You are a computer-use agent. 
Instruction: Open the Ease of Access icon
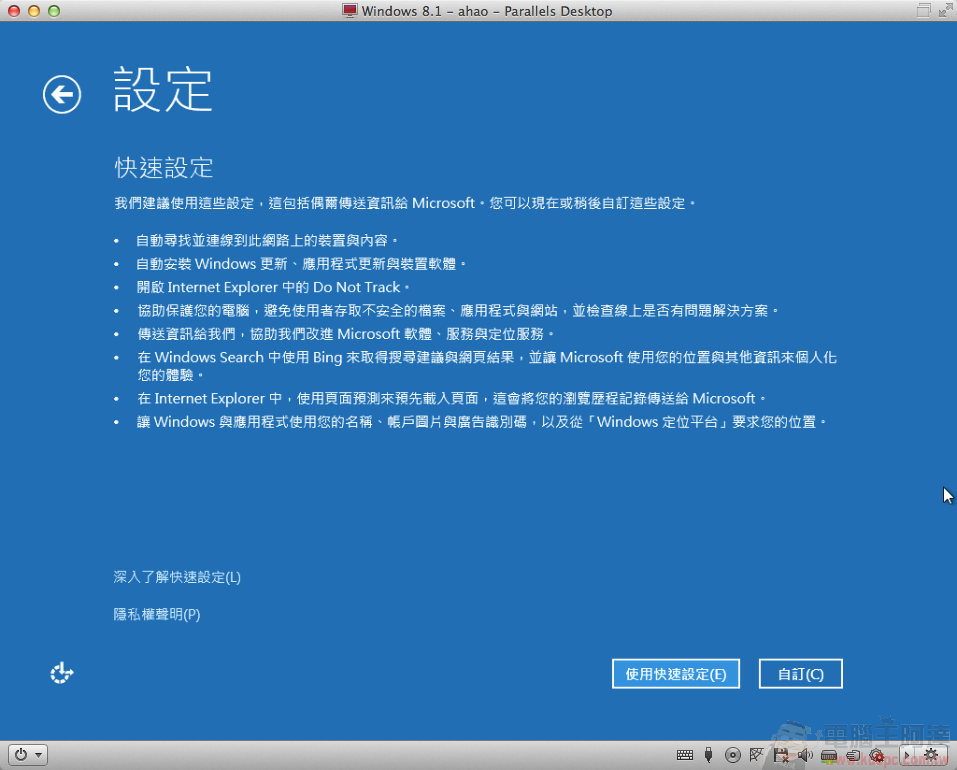coord(61,674)
